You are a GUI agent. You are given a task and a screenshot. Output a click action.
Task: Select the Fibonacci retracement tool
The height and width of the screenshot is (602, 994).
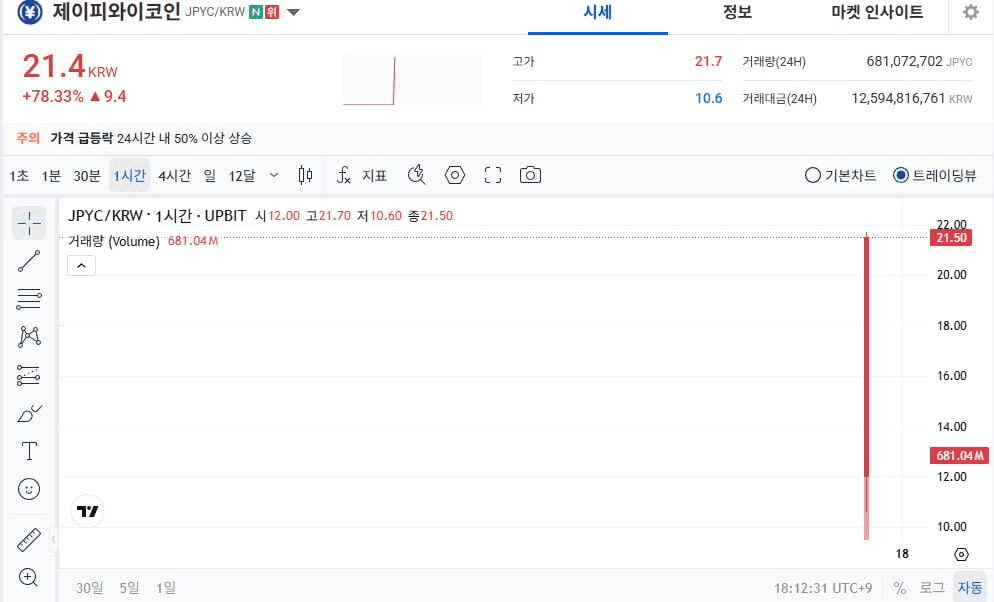click(x=29, y=298)
